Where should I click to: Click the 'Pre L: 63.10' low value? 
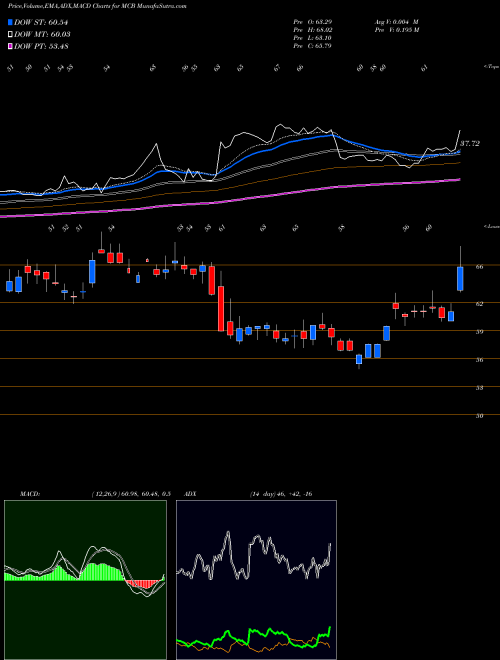[x=312, y=38]
